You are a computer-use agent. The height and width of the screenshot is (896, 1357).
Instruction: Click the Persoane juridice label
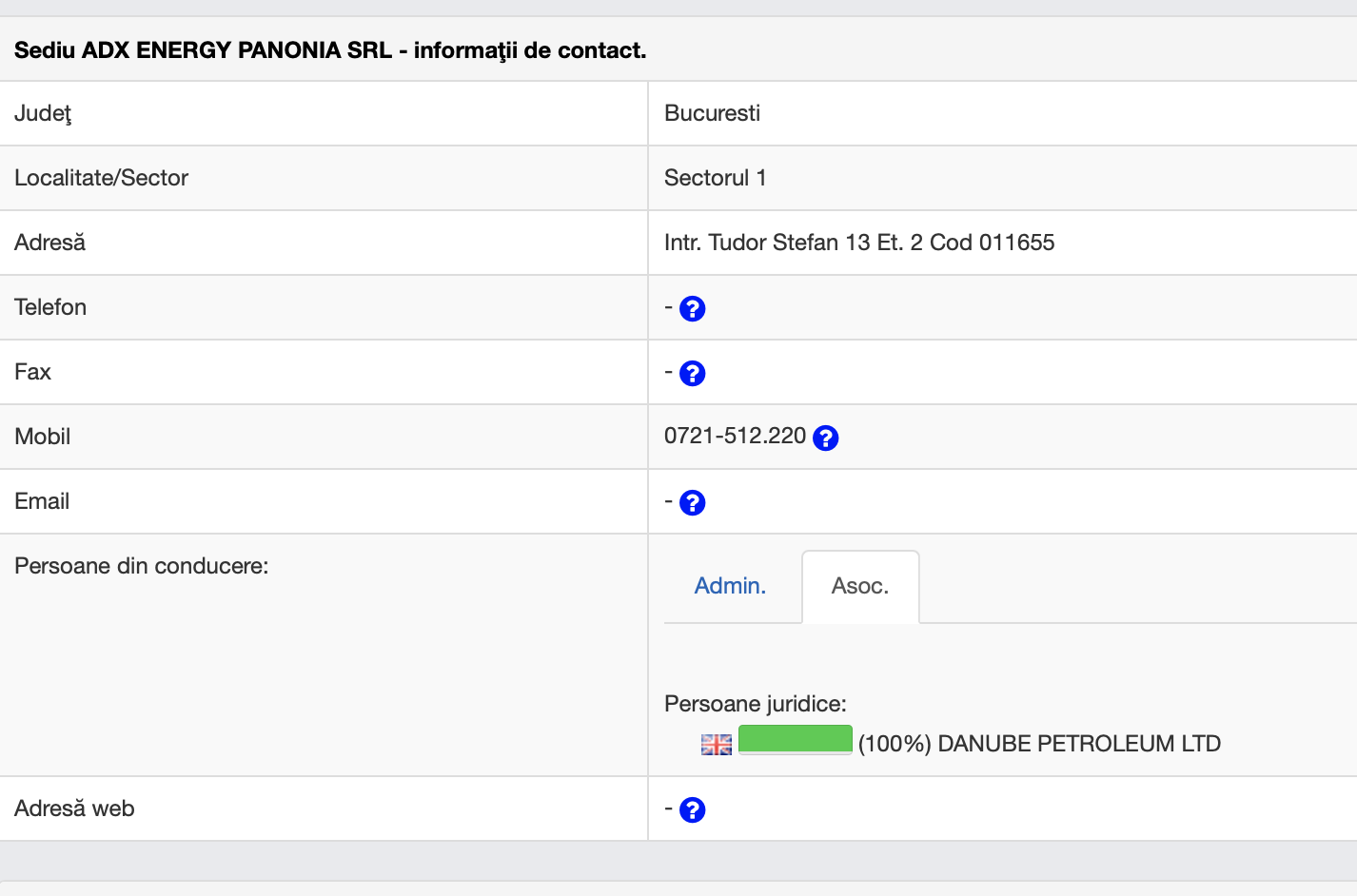point(755,704)
